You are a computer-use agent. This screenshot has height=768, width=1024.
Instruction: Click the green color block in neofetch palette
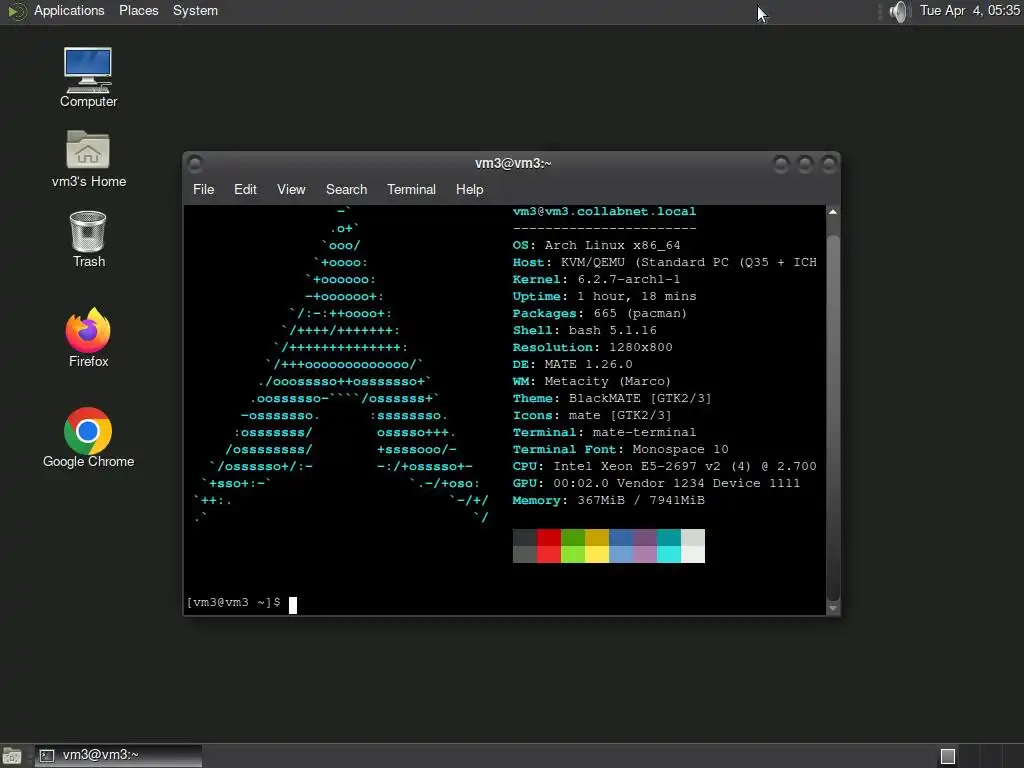(573, 545)
